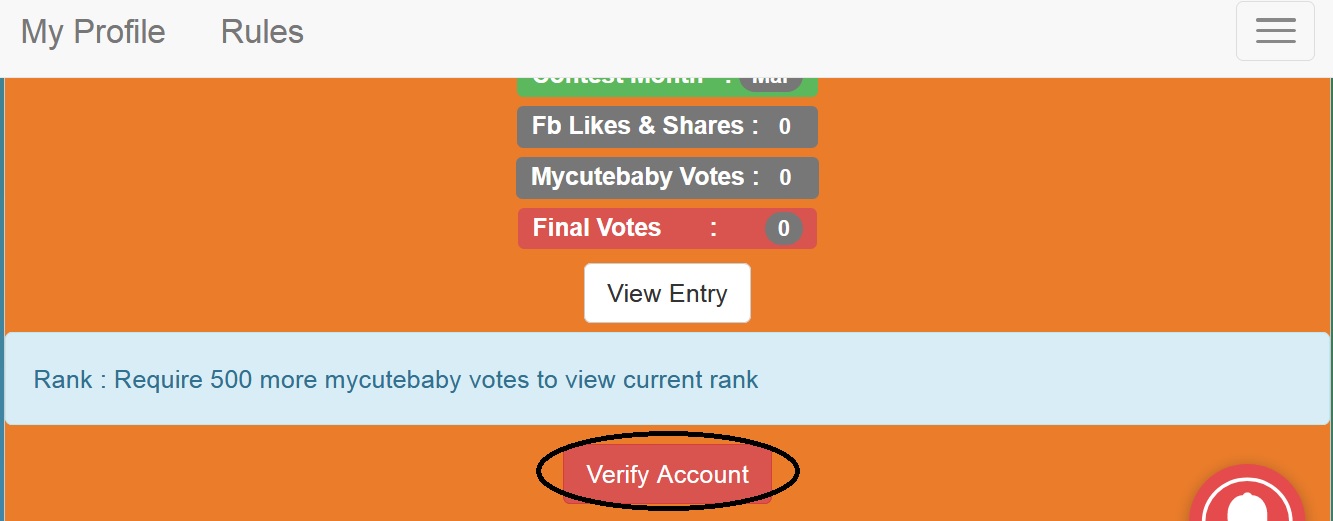Click the number 500 in the rank message
Image resolution: width=1333 pixels, height=521 pixels.
(x=231, y=380)
